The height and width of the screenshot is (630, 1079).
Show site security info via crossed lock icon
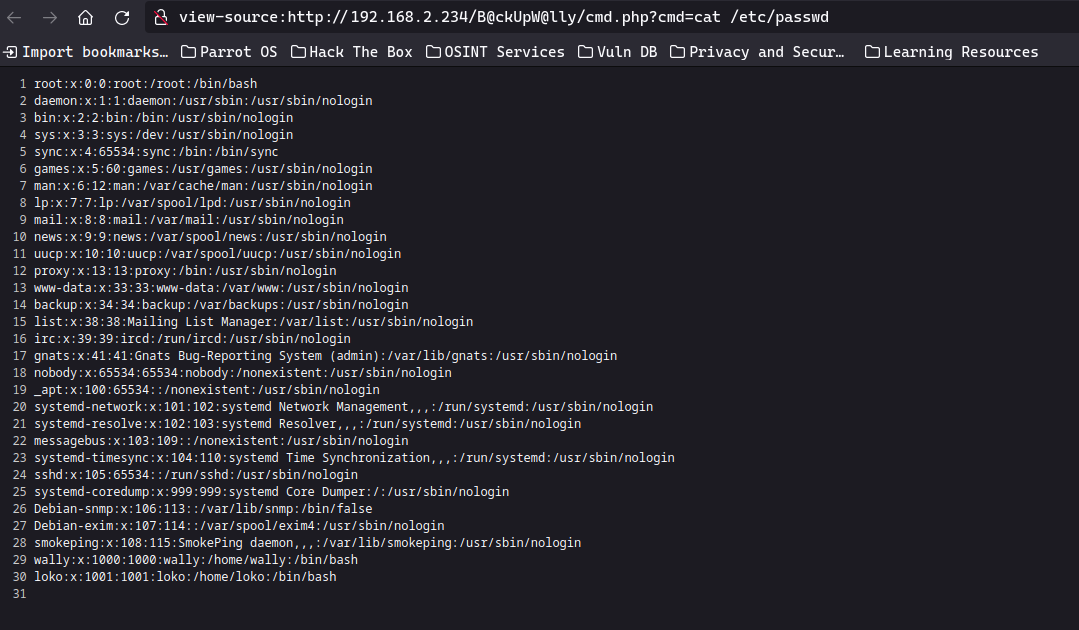[x=161, y=17]
